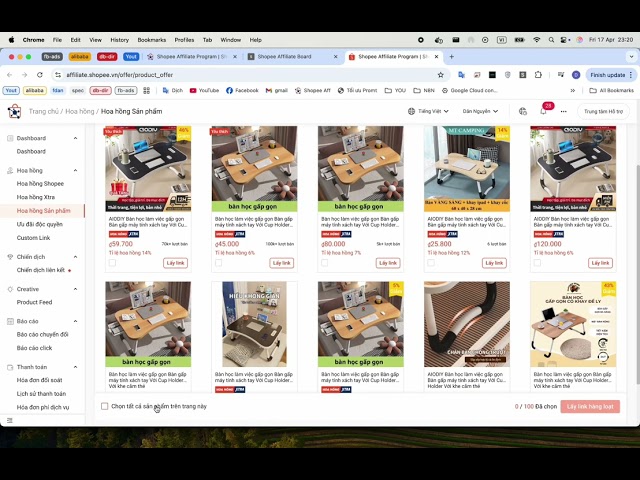Open the three-dots more menu in header
The image size is (640, 480).
(x=564, y=111)
